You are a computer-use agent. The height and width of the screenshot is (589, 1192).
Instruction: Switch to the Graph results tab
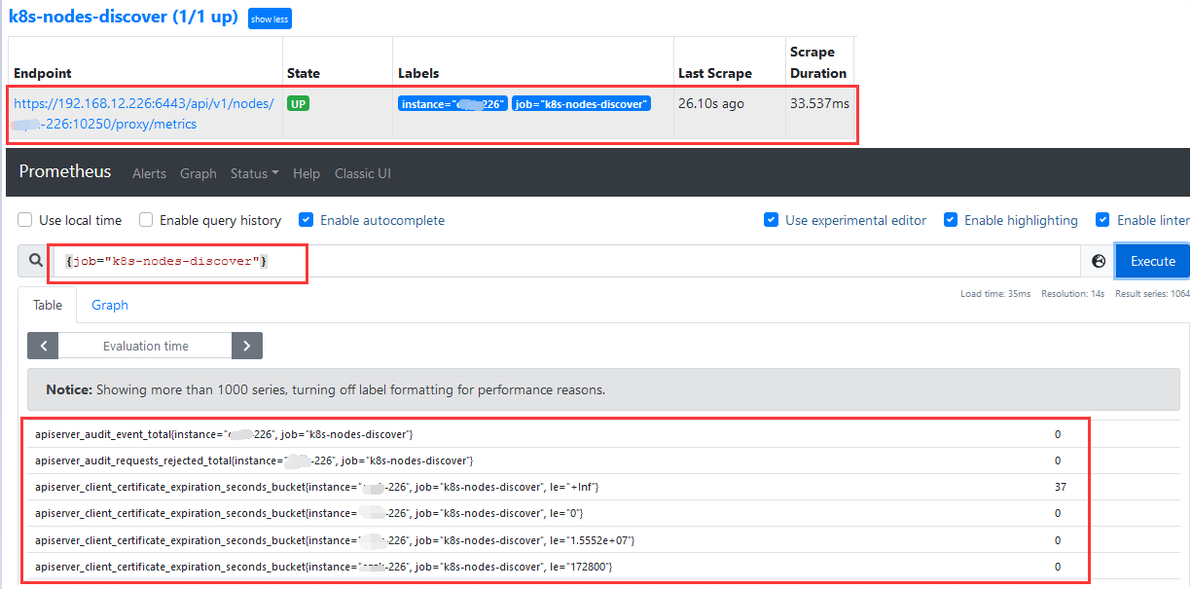click(x=110, y=305)
